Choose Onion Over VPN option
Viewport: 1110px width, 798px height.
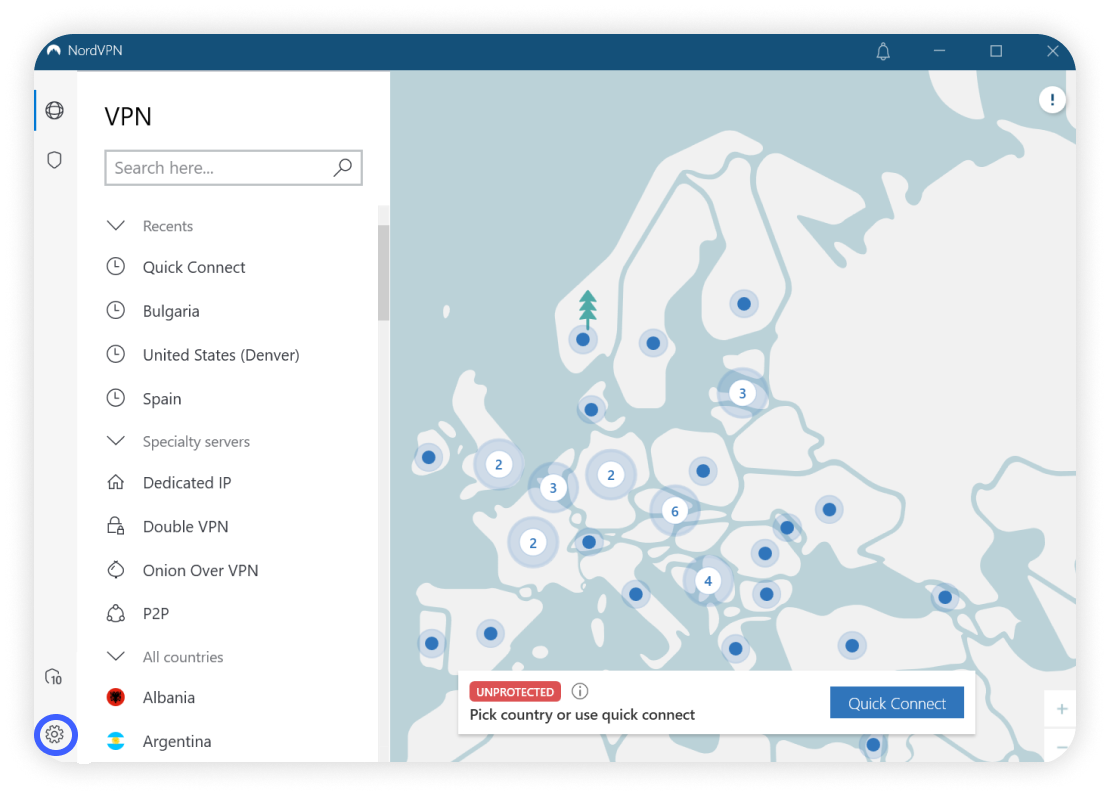[200, 571]
